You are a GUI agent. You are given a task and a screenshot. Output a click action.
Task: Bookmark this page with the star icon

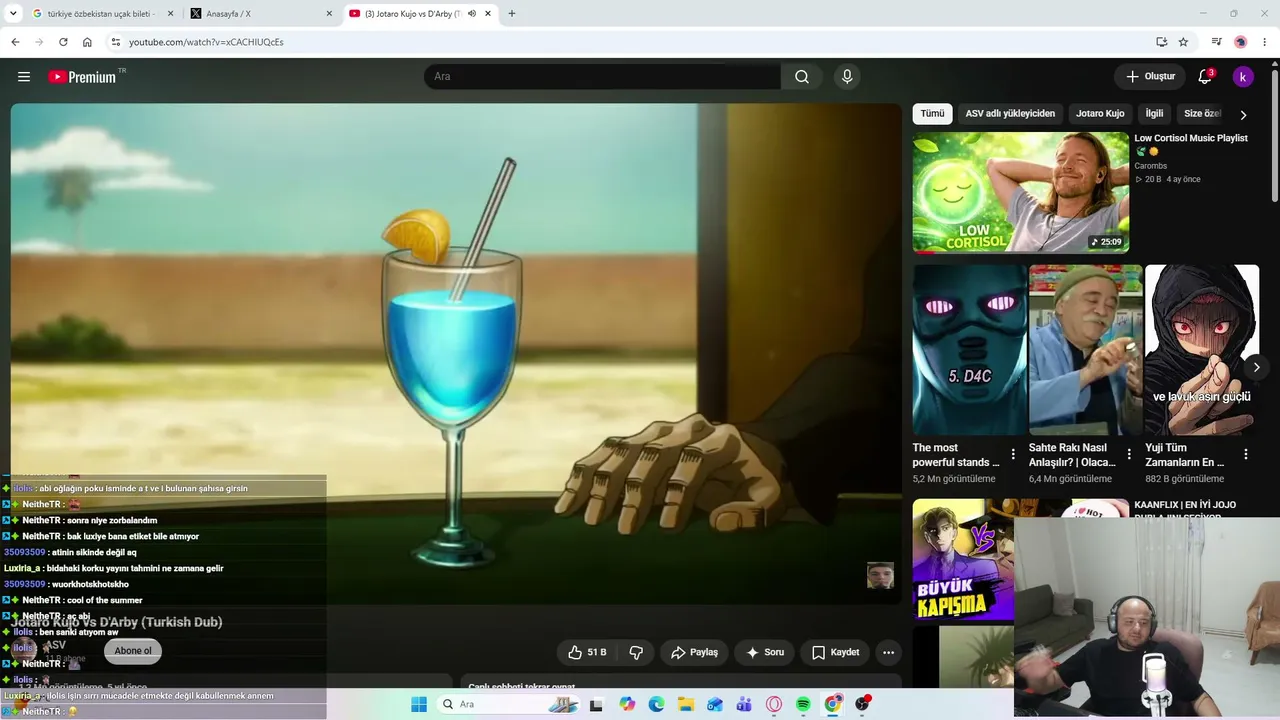(1183, 42)
